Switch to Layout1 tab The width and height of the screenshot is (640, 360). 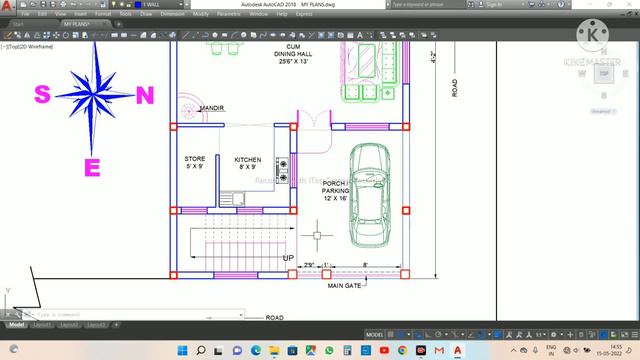point(42,325)
